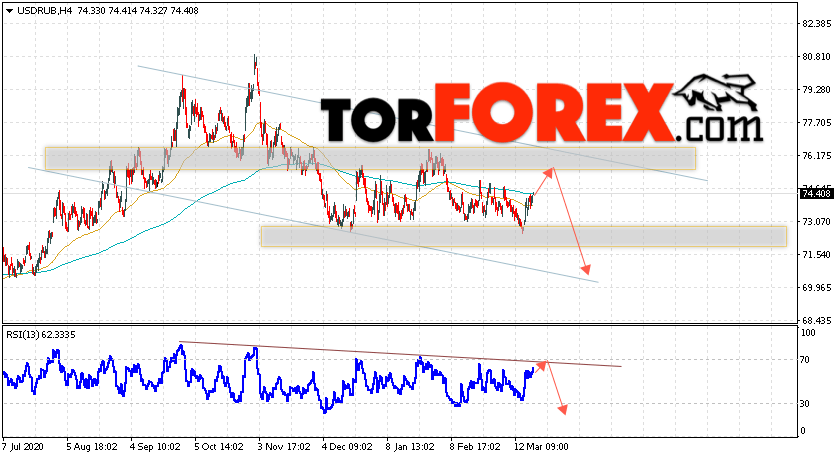Select the lower gray support zone rectangle
Image resolution: width=838 pixels, height=458 pixels.
[x=524, y=236]
